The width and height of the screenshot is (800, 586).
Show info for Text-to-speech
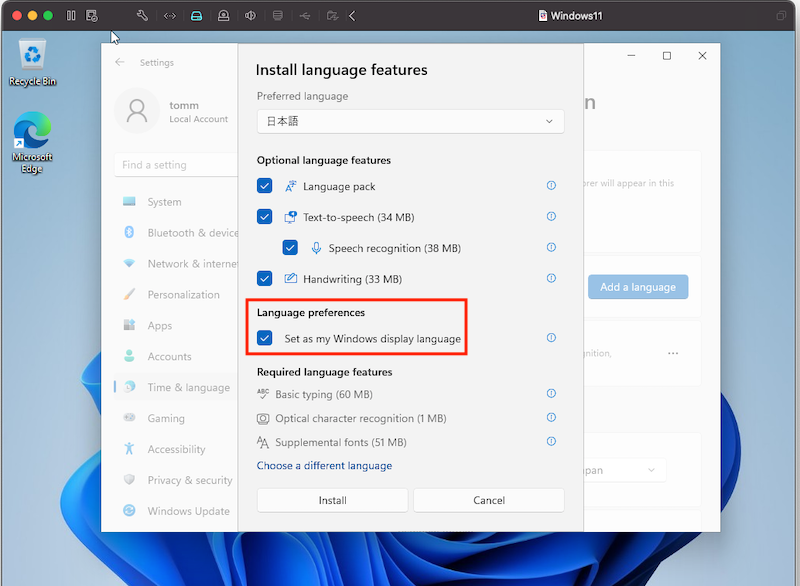coord(551,217)
